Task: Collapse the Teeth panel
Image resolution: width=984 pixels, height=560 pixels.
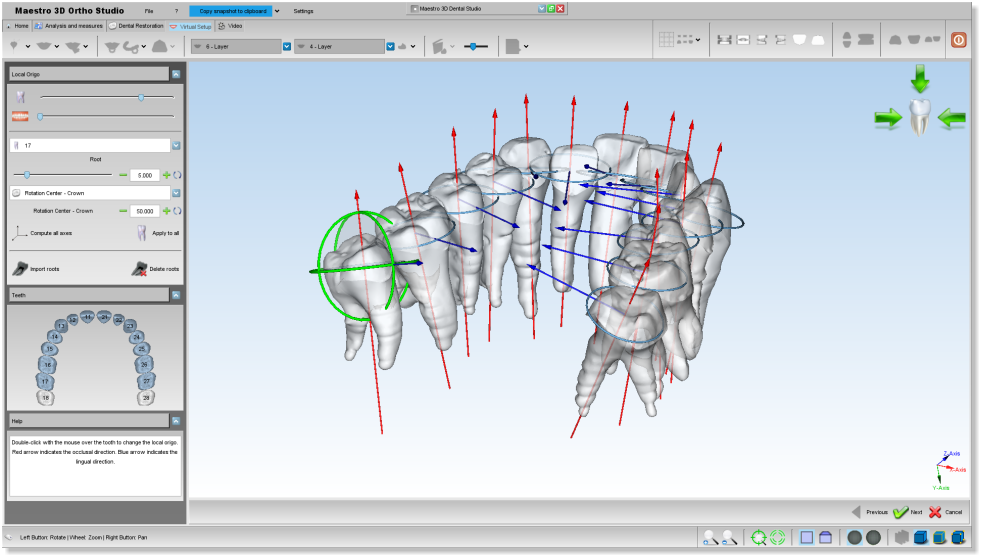Action: click(x=176, y=295)
